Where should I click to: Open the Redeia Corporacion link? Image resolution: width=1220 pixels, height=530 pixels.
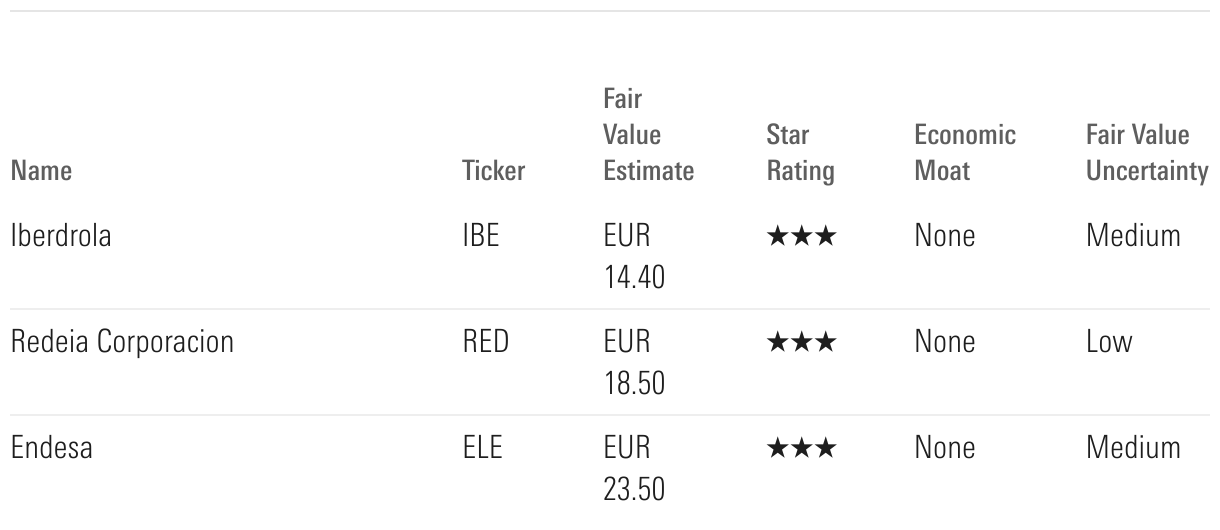click(x=122, y=342)
